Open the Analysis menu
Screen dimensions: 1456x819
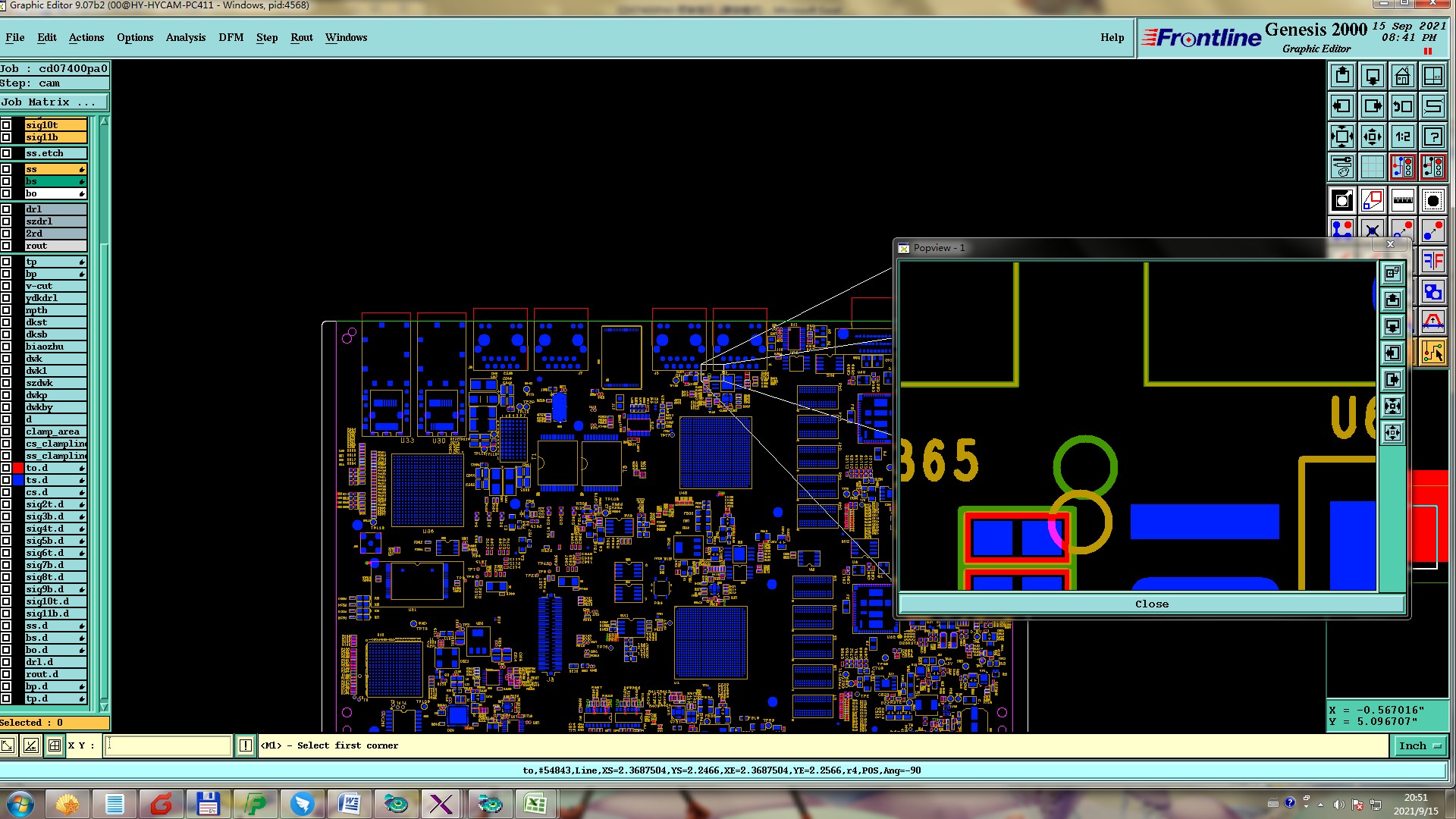[x=185, y=37]
